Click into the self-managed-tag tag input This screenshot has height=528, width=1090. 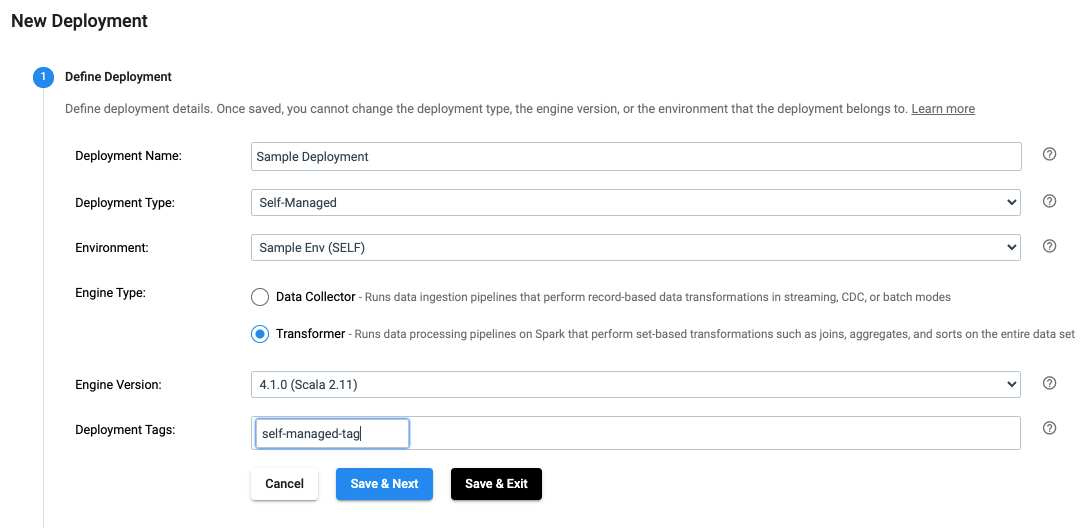coord(331,433)
